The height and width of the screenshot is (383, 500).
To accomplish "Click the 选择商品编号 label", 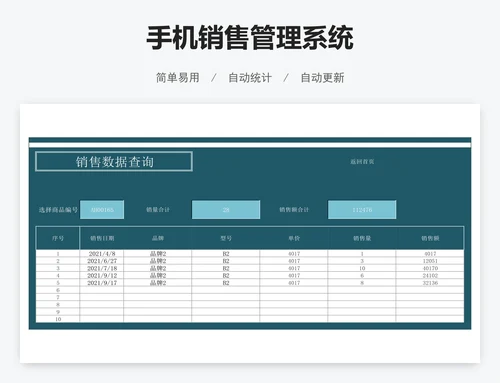I will coord(58,210).
